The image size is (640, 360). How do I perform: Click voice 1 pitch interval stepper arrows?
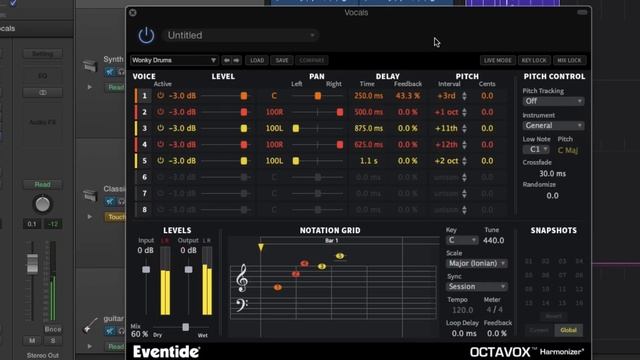pos(464,96)
